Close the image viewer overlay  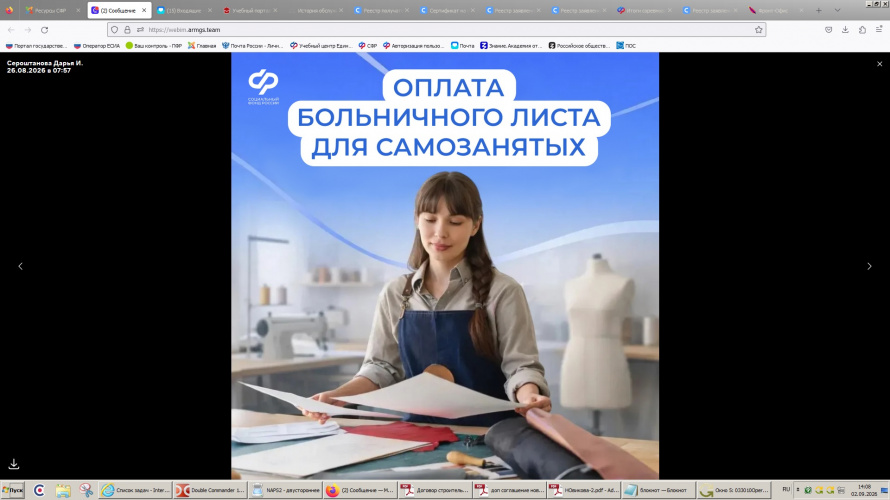pyautogui.click(x=880, y=64)
